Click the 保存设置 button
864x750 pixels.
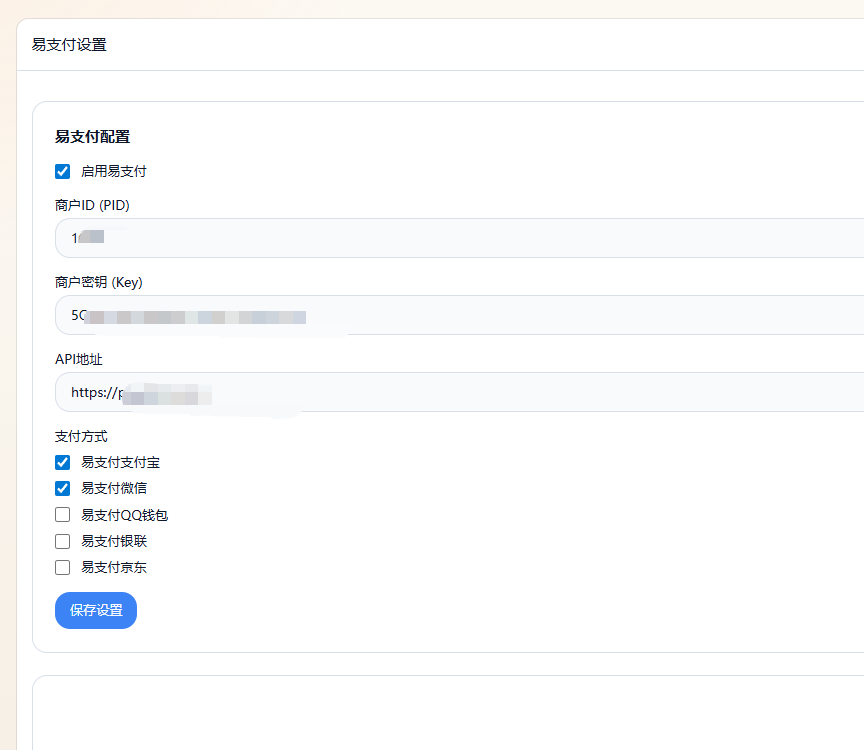click(x=96, y=610)
